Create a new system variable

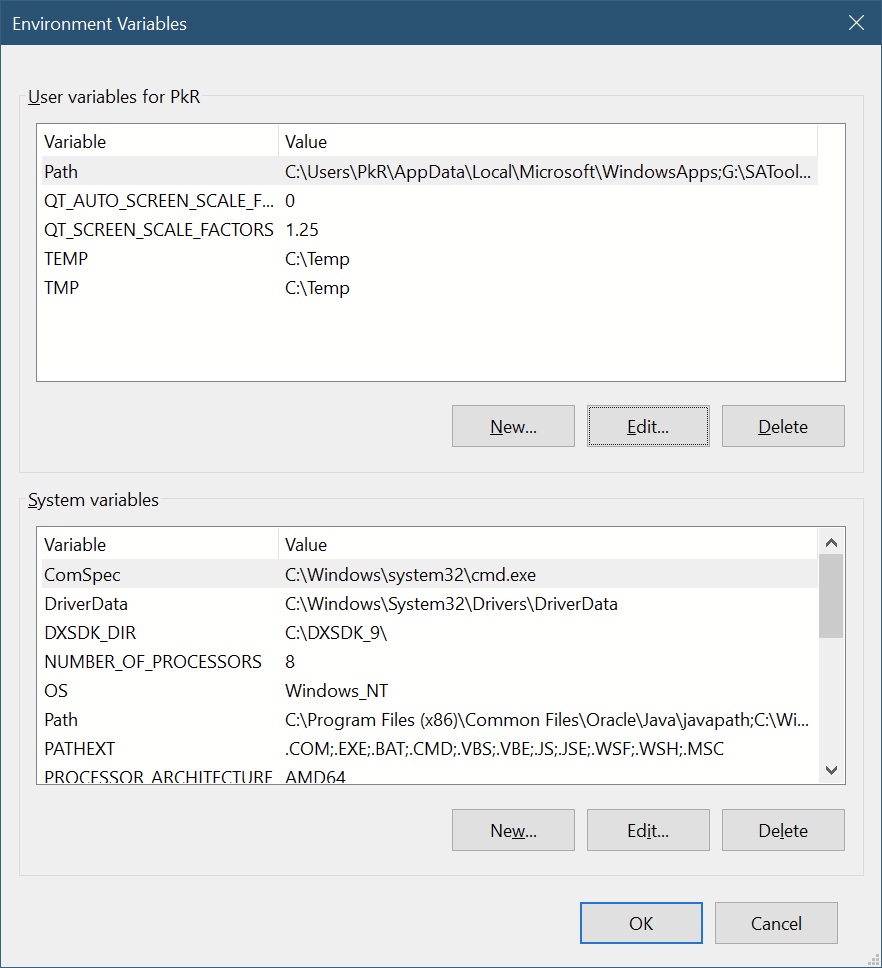tap(513, 830)
